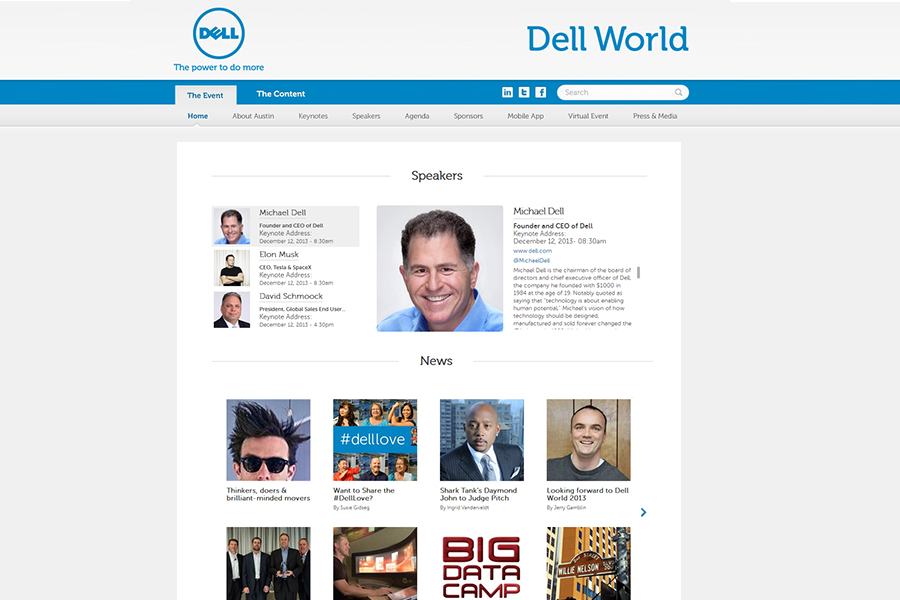Select David Schmoock in speaker list

coord(286,310)
